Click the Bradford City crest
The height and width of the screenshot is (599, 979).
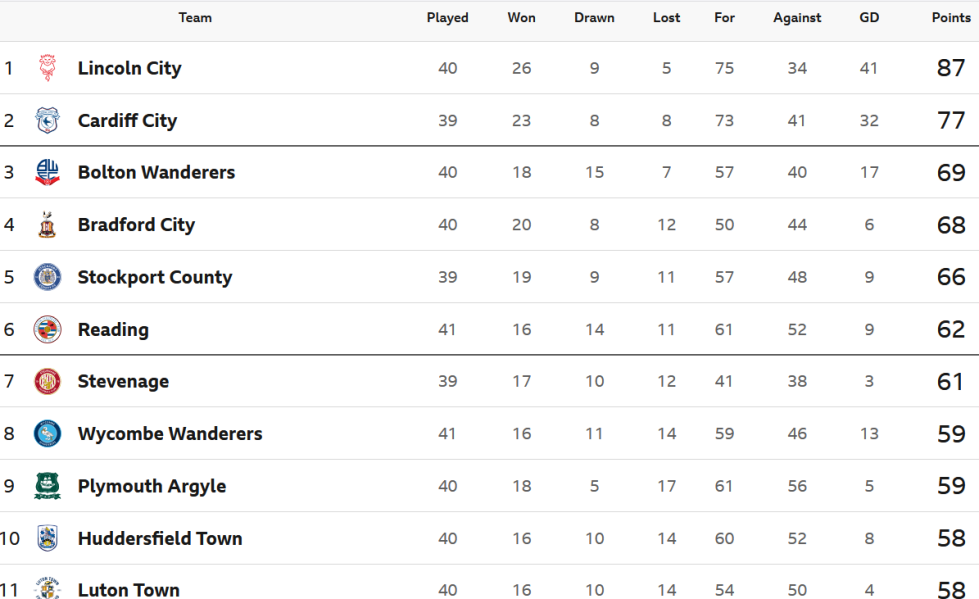[x=47, y=224]
